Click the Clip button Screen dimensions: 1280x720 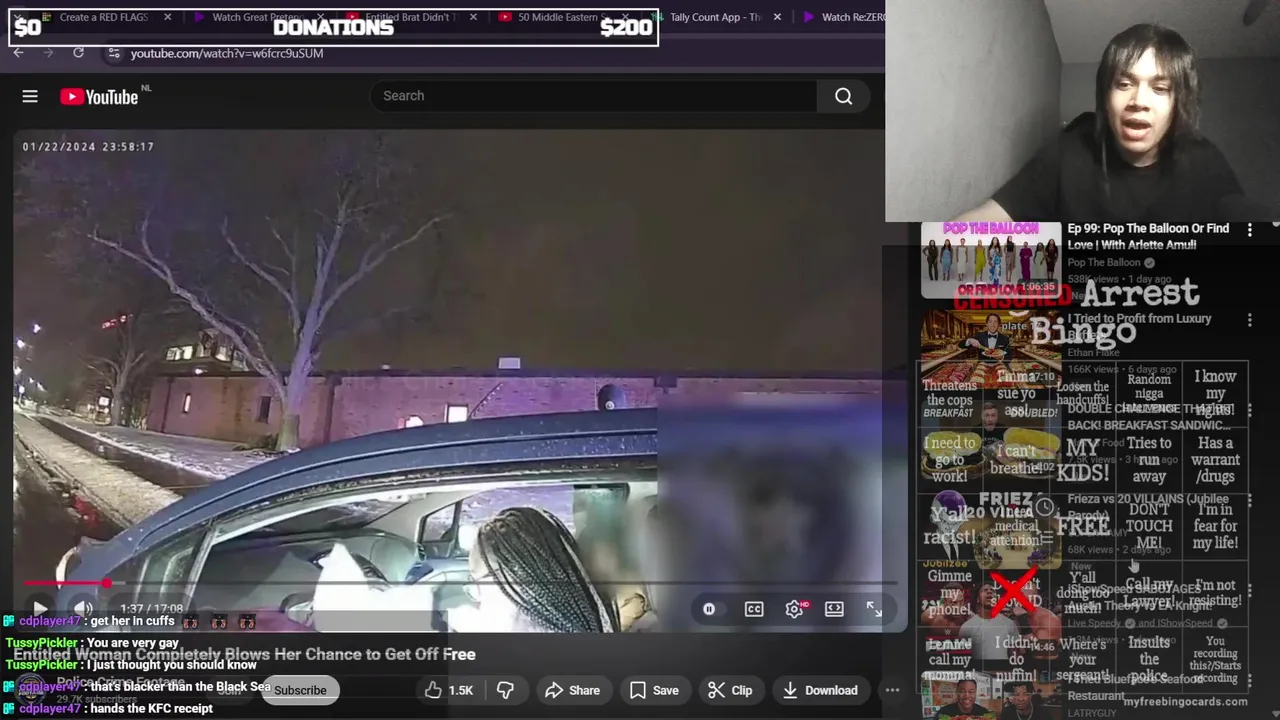(x=730, y=690)
